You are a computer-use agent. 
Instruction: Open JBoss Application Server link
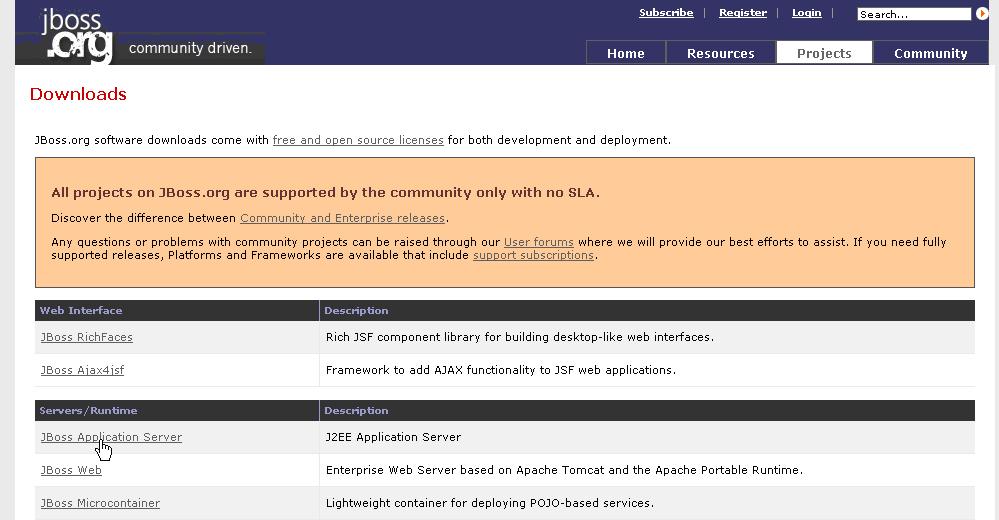pyautogui.click(x=111, y=437)
